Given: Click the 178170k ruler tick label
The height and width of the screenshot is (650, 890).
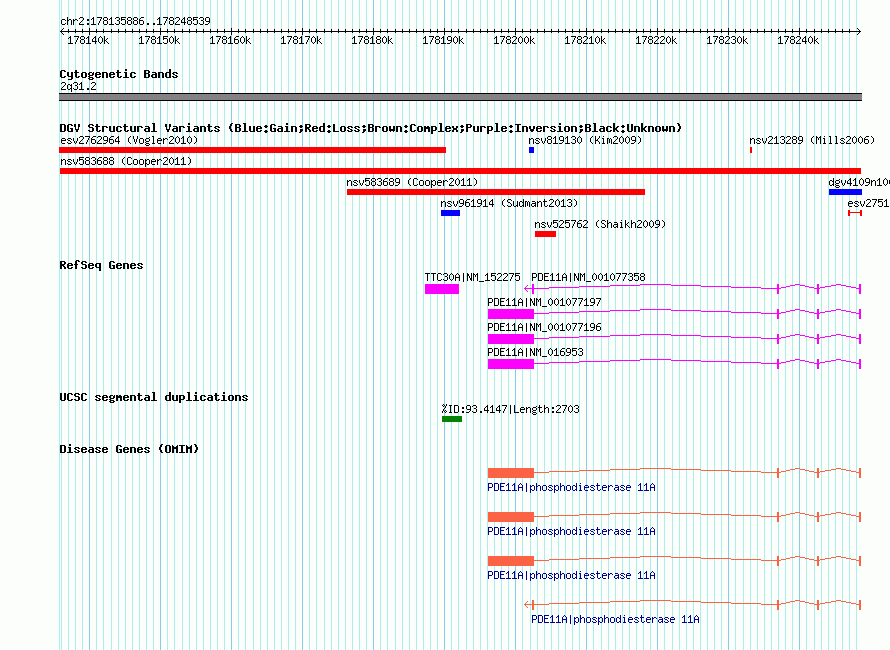Looking at the screenshot, I should coord(301,40).
